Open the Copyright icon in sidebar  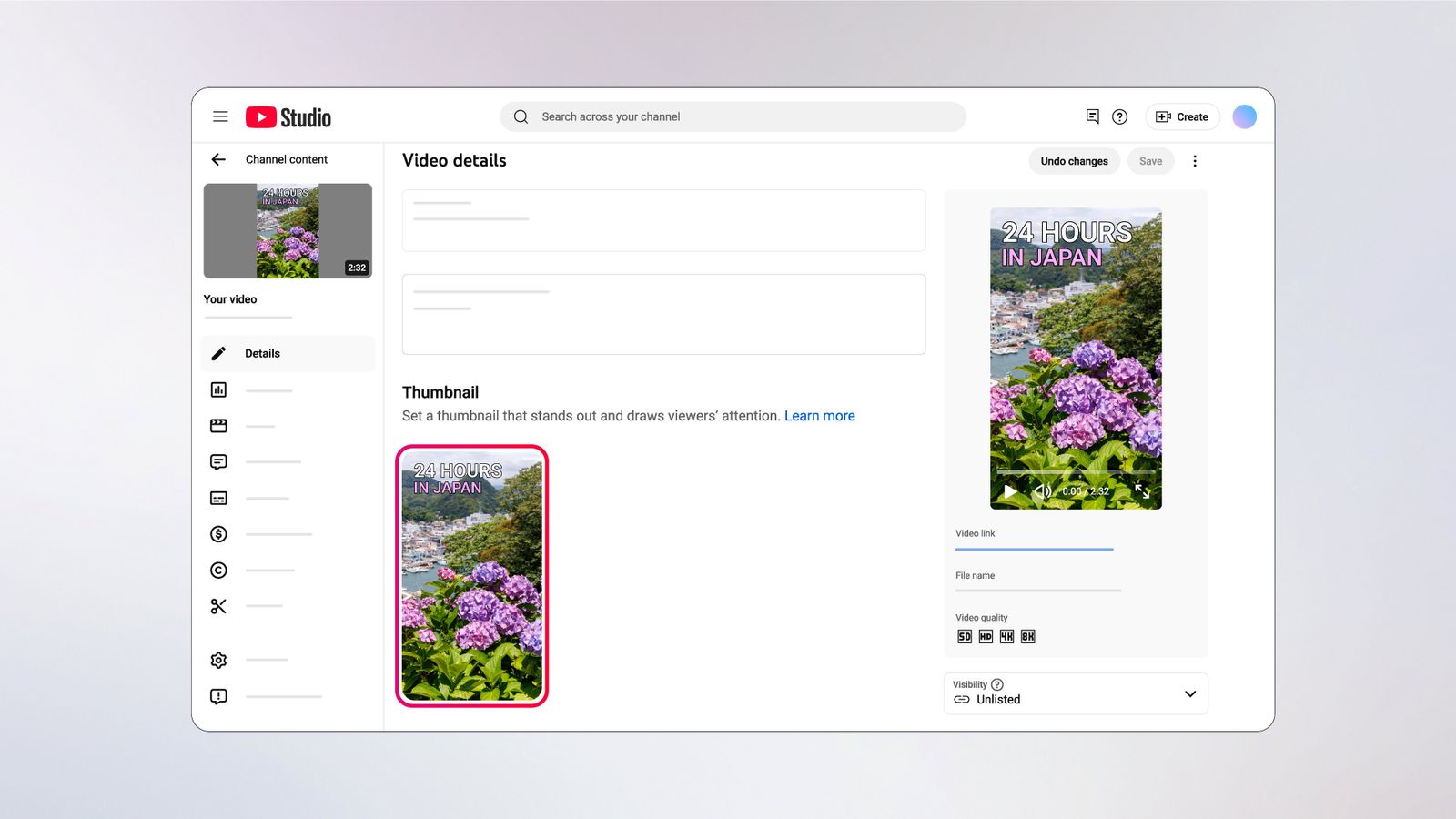point(218,571)
